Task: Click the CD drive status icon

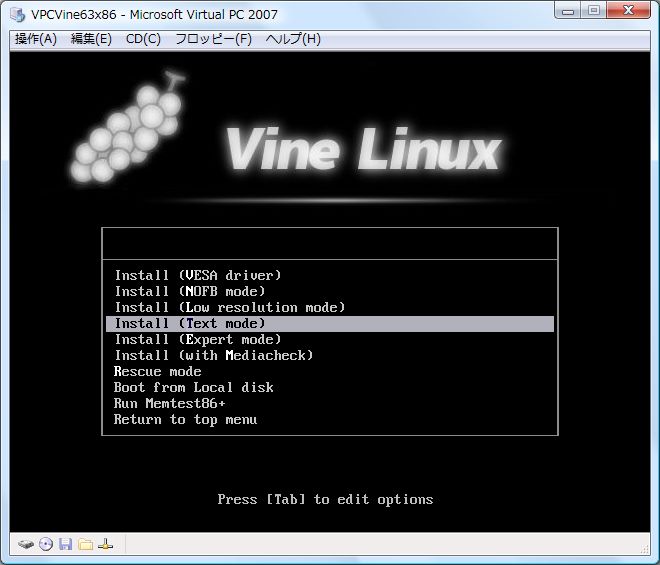Action: pyautogui.click(x=46, y=544)
